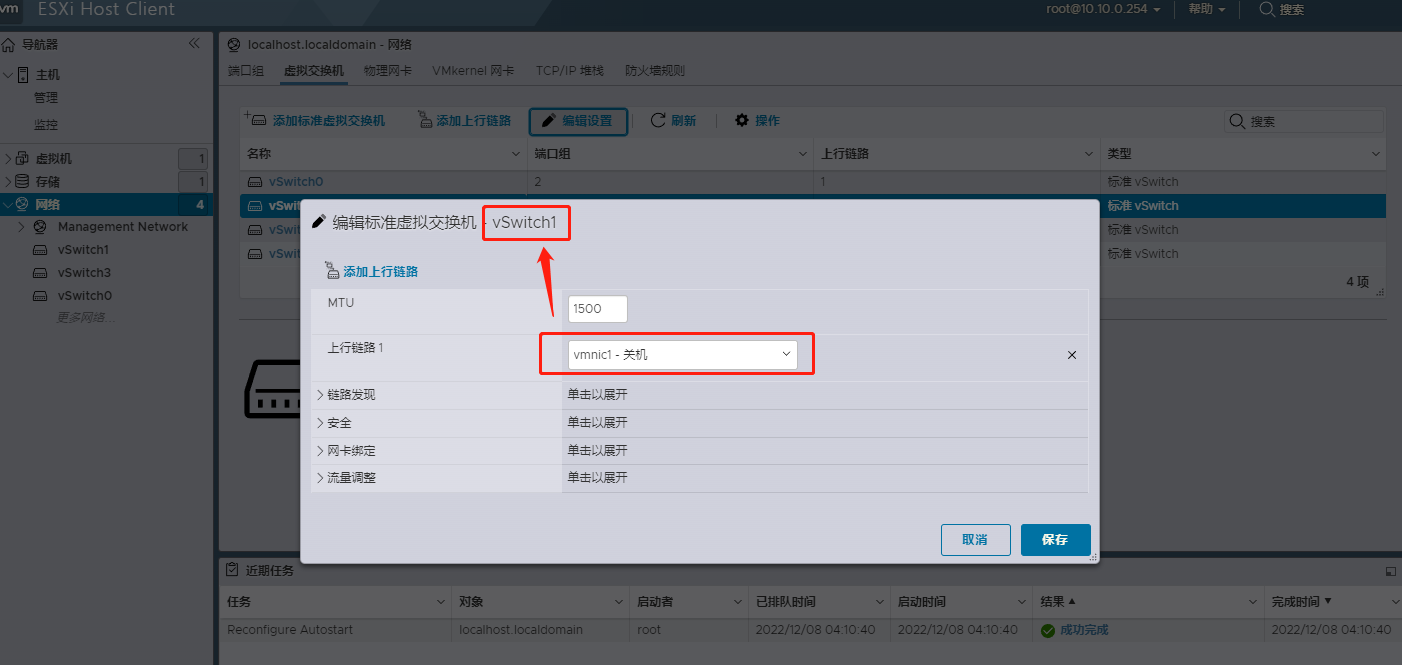
Task: Select vSwitch3 in the navigator tree
Action: (x=84, y=273)
